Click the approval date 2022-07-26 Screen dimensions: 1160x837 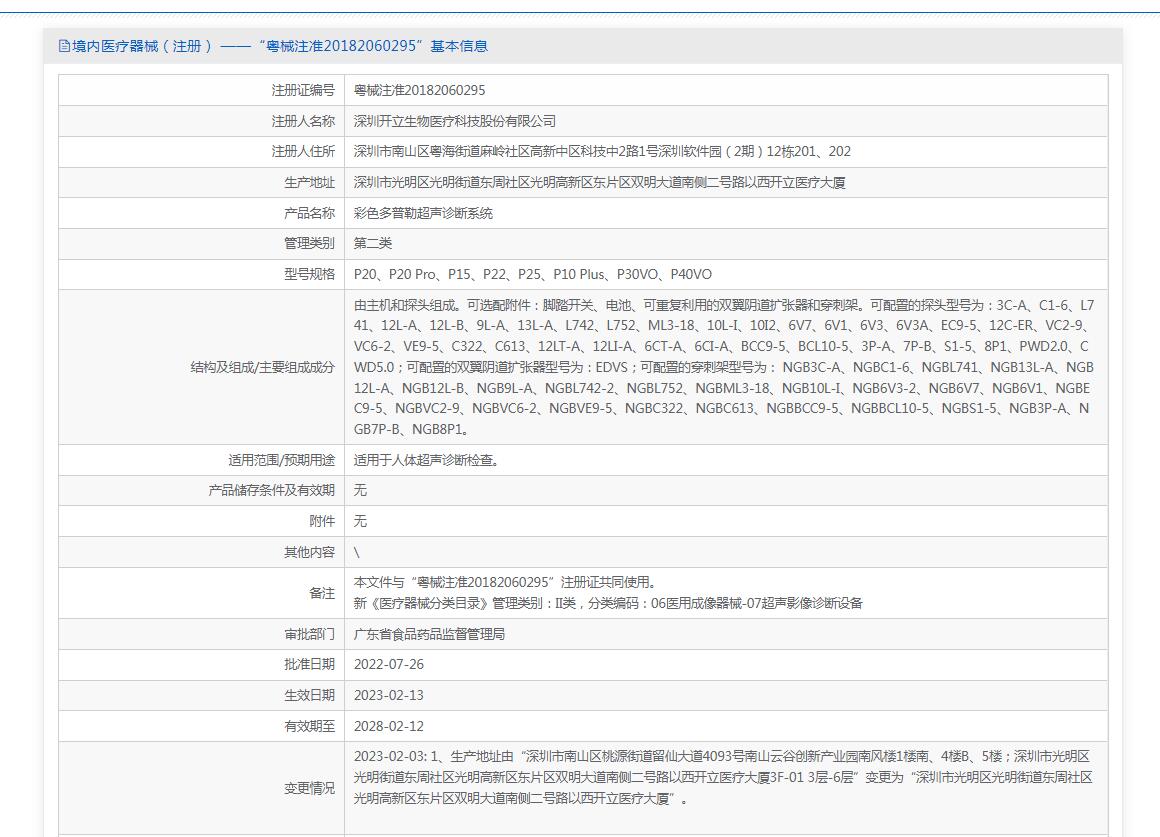(389, 665)
